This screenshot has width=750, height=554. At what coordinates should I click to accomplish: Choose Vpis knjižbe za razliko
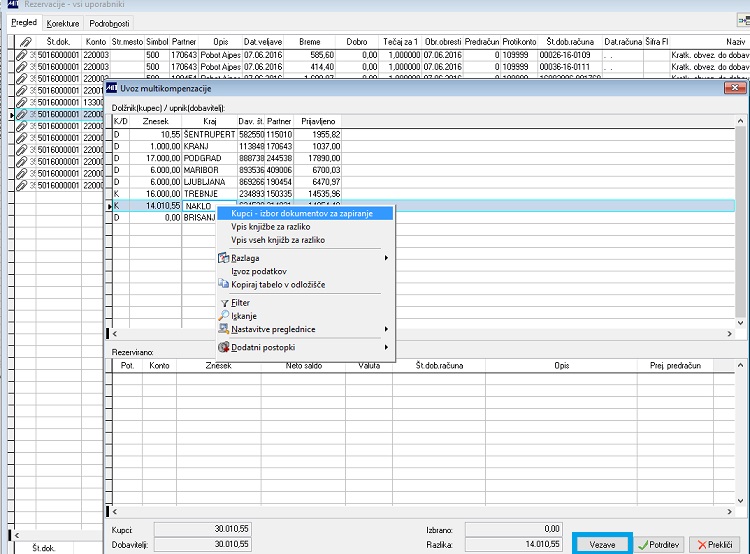pos(271,227)
